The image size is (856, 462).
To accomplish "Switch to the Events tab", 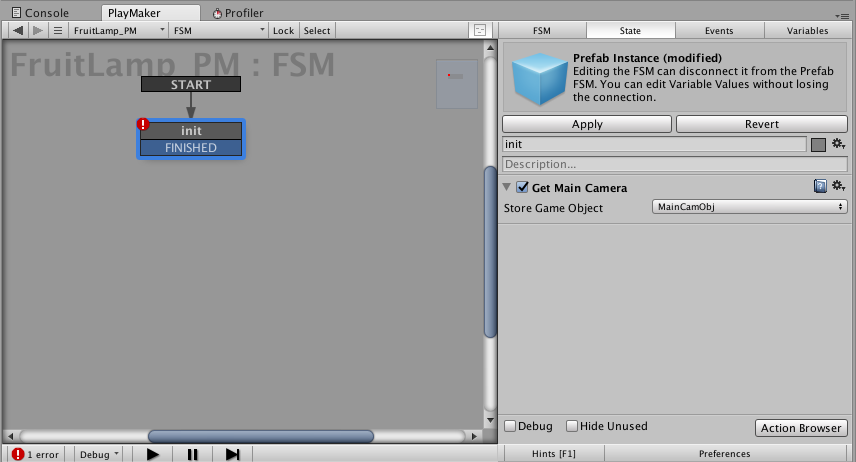I will (x=719, y=31).
